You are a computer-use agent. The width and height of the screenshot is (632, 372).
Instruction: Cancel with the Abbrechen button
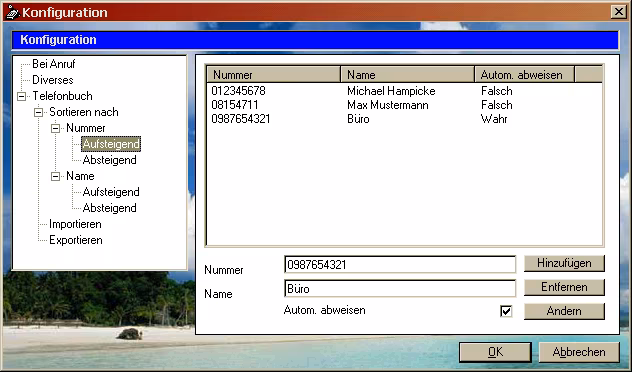click(x=579, y=352)
